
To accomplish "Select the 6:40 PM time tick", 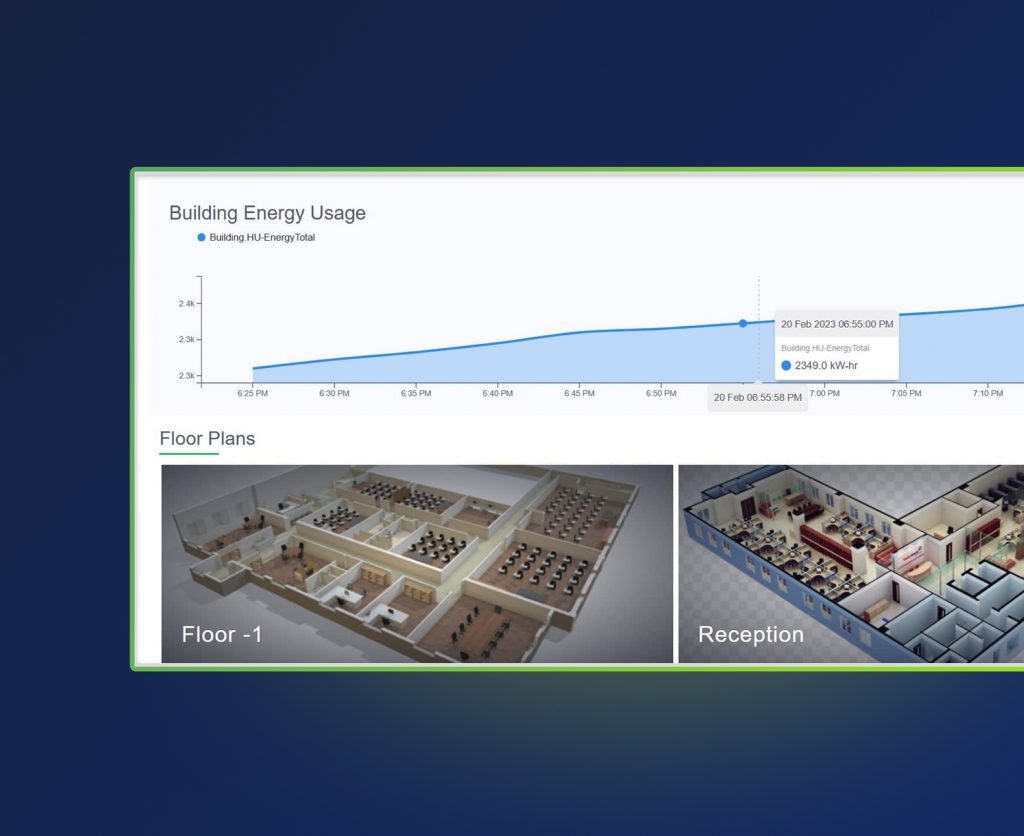I will tap(497, 394).
